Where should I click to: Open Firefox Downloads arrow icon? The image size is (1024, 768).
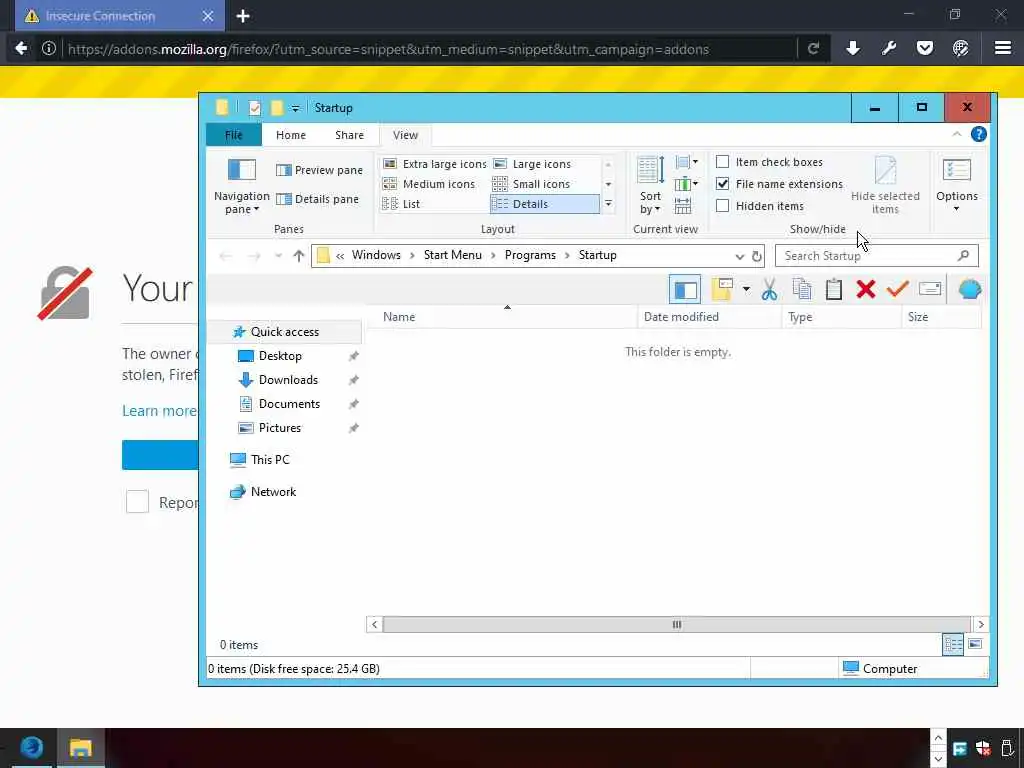click(x=853, y=48)
